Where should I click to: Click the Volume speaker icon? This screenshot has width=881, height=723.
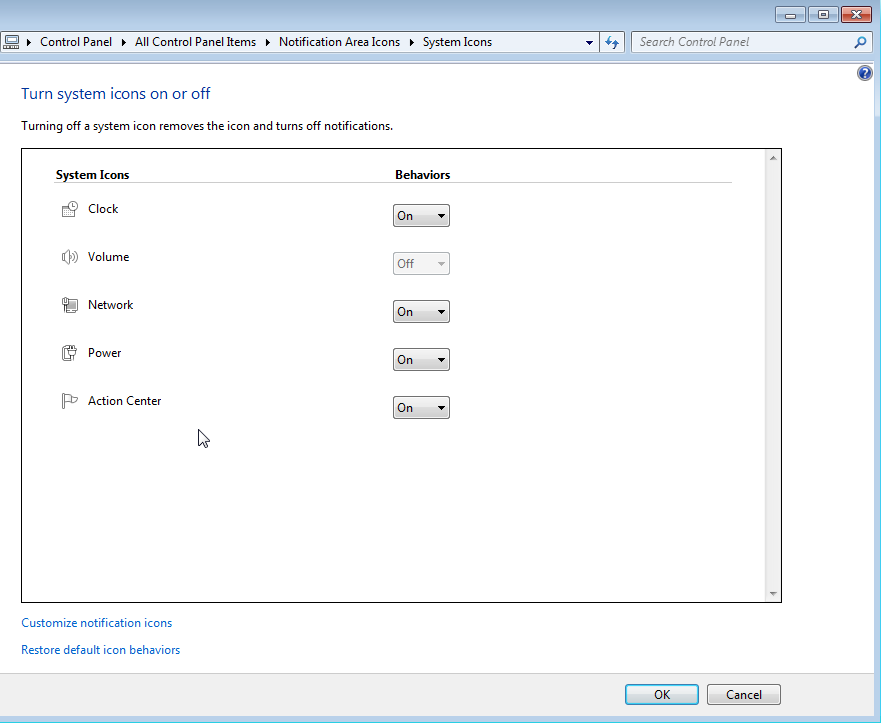69,256
